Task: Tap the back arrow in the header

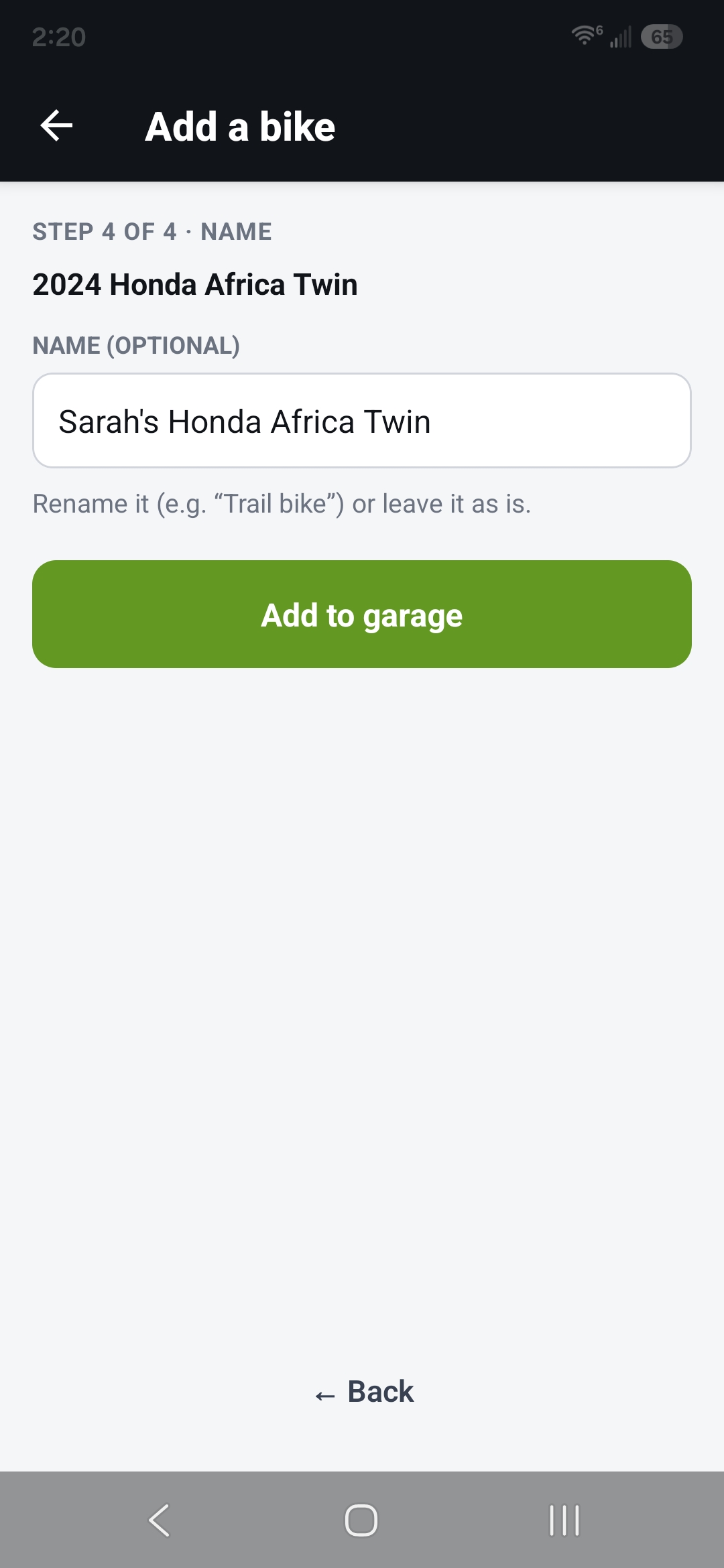Action: pyautogui.click(x=56, y=126)
